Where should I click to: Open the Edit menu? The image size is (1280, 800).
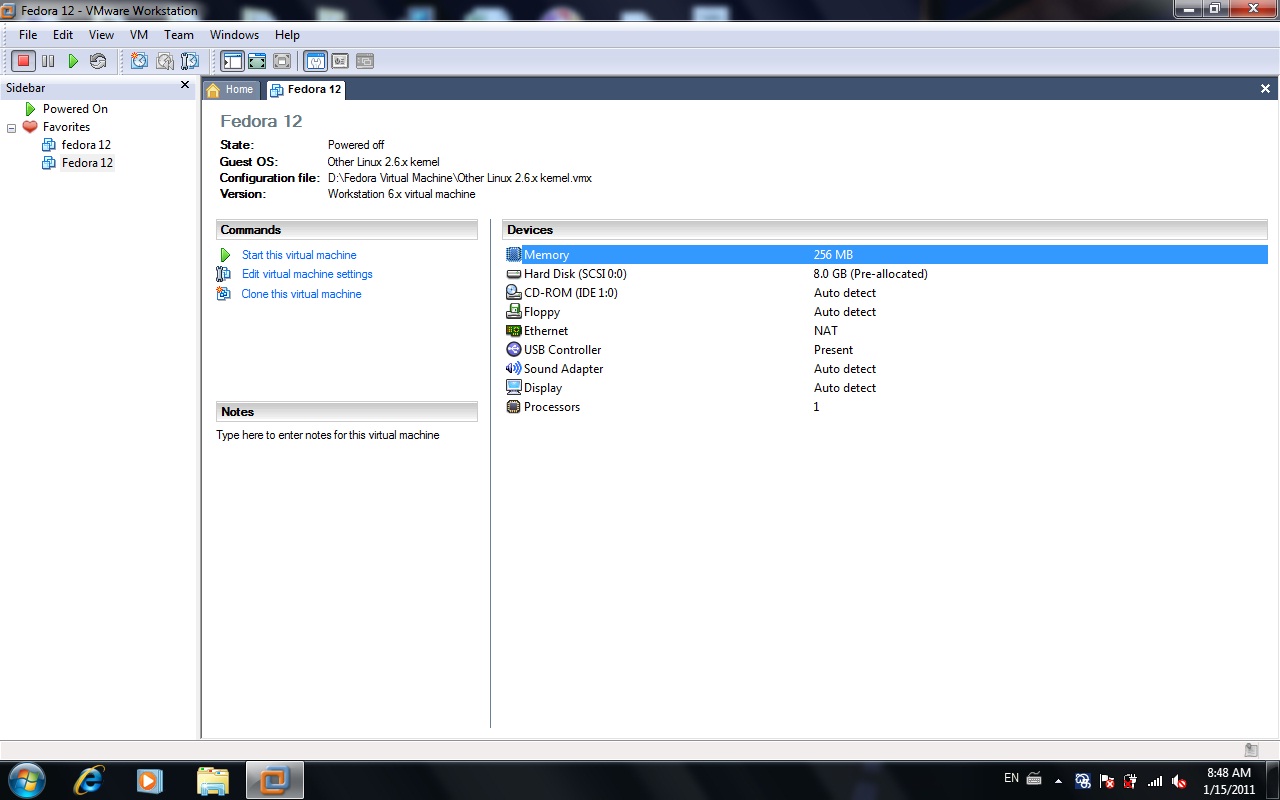pos(63,35)
